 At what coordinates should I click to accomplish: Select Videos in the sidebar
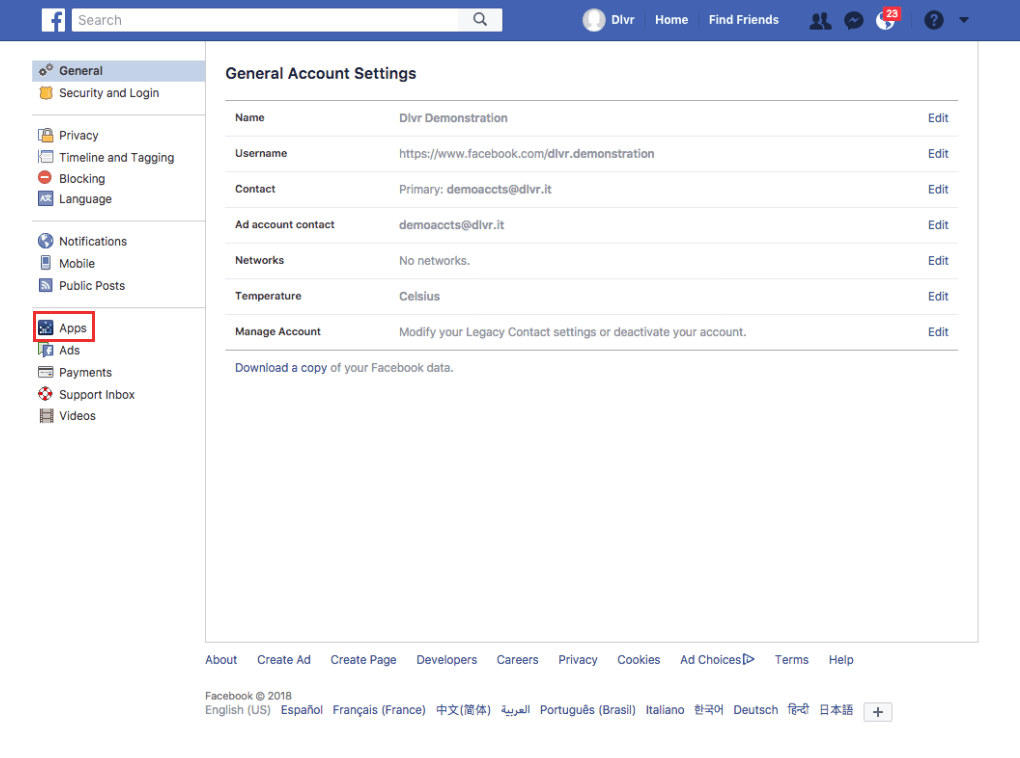(77, 416)
